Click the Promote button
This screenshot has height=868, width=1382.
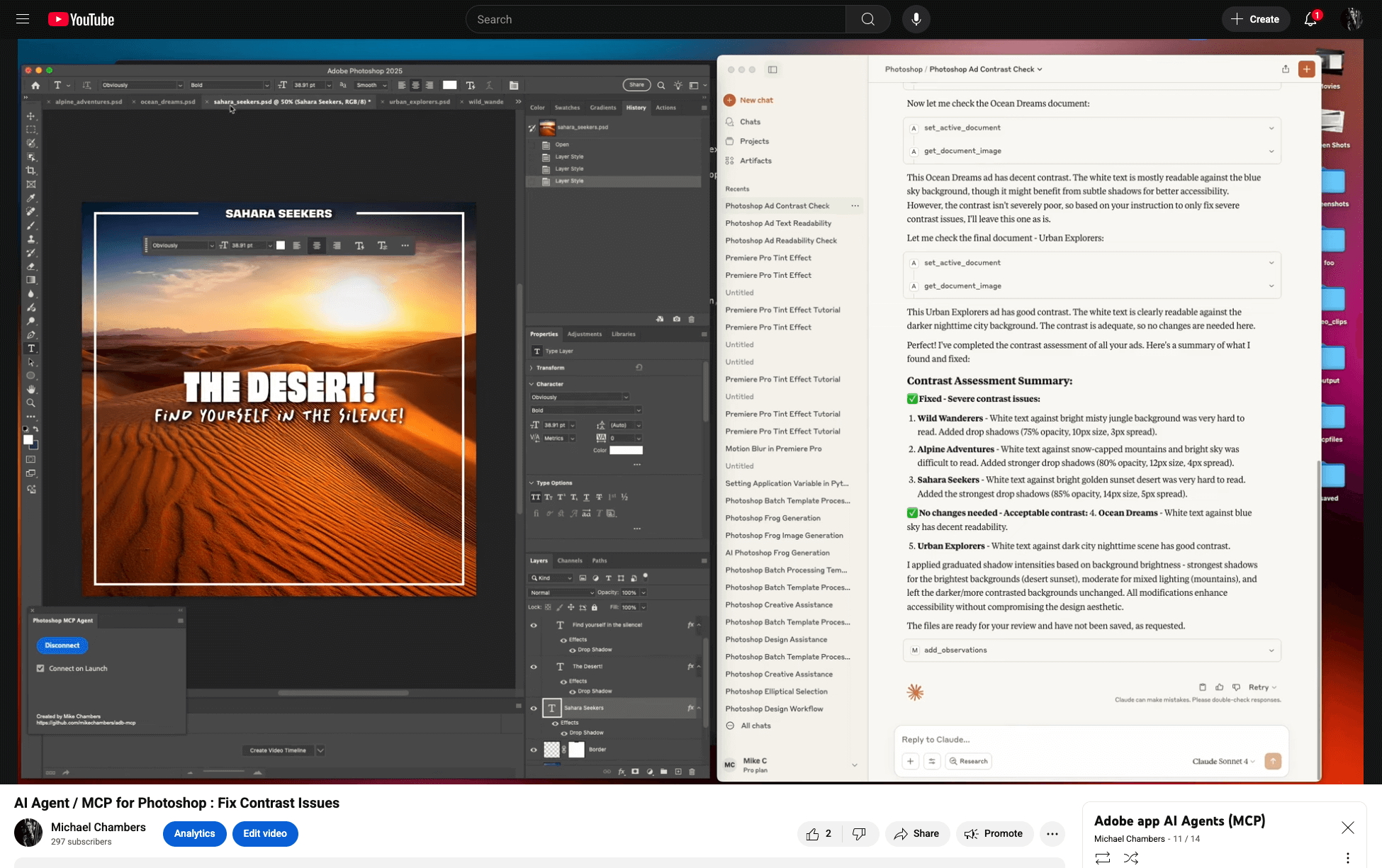click(994, 833)
